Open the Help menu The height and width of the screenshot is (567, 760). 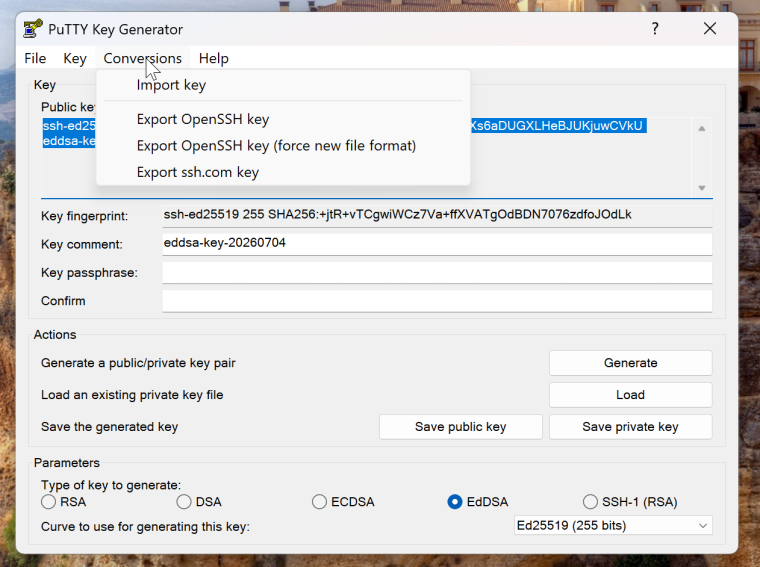pyautogui.click(x=214, y=58)
